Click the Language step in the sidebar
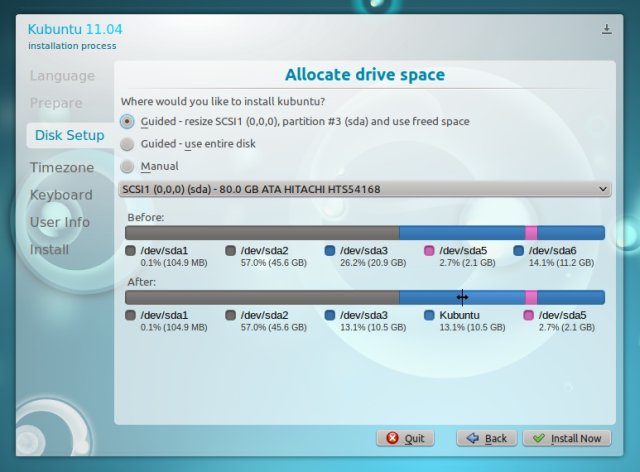The width and height of the screenshot is (640, 472). point(62,76)
